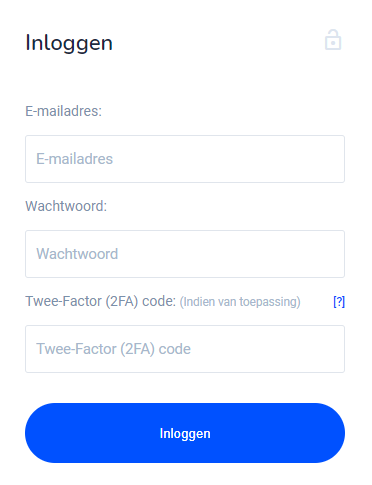Activate the Twee-Factor (2FA) code input field
The height and width of the screenshot is (485, 372).
click(x=185, y=349)
